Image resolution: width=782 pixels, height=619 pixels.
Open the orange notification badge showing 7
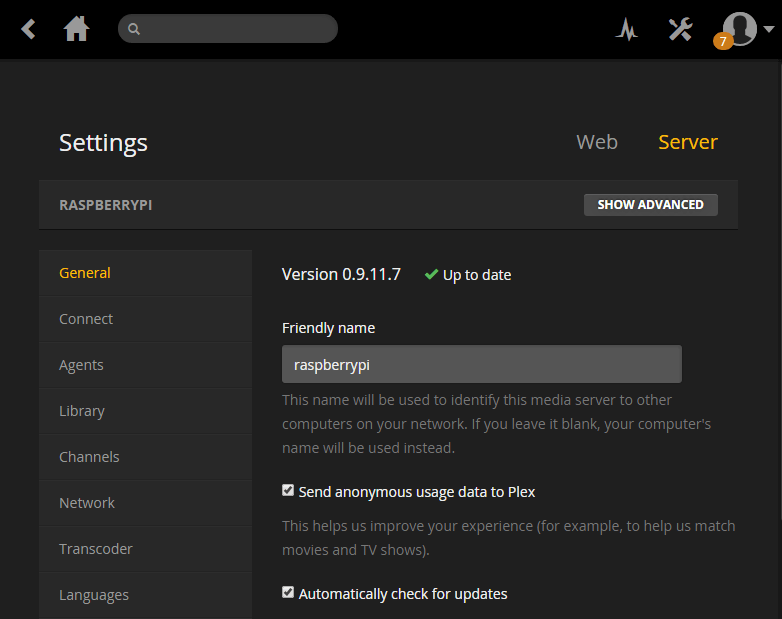[x=722, y=42]
